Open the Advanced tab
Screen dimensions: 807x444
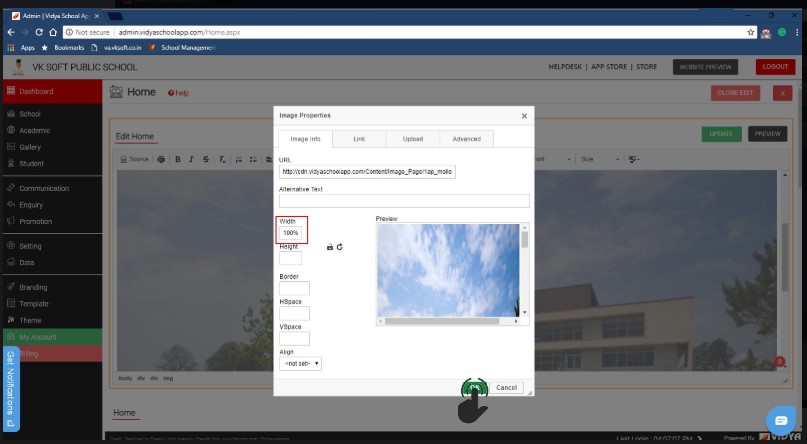[467, 139]
